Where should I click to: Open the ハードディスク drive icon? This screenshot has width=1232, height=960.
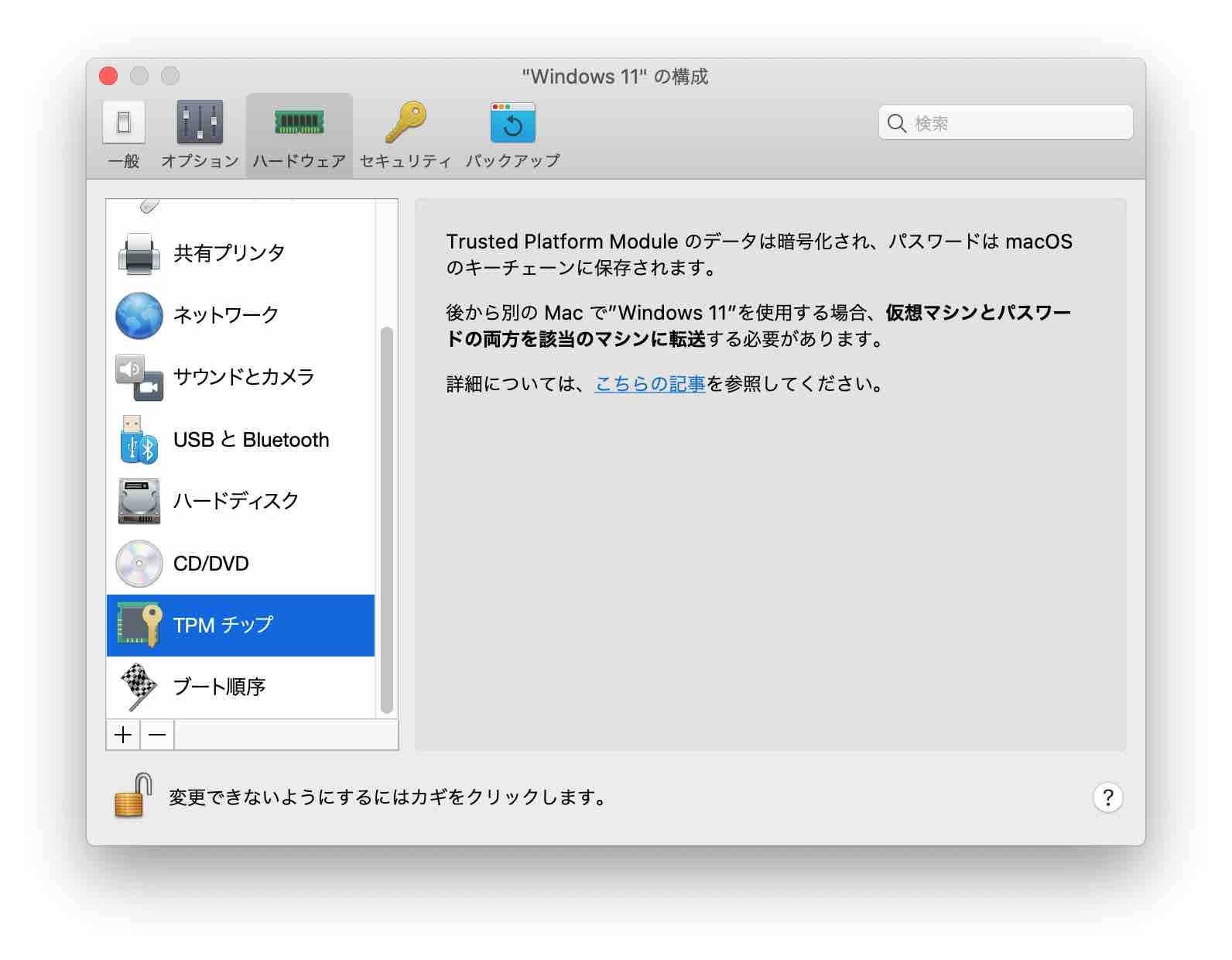click(x=139, y=501)
